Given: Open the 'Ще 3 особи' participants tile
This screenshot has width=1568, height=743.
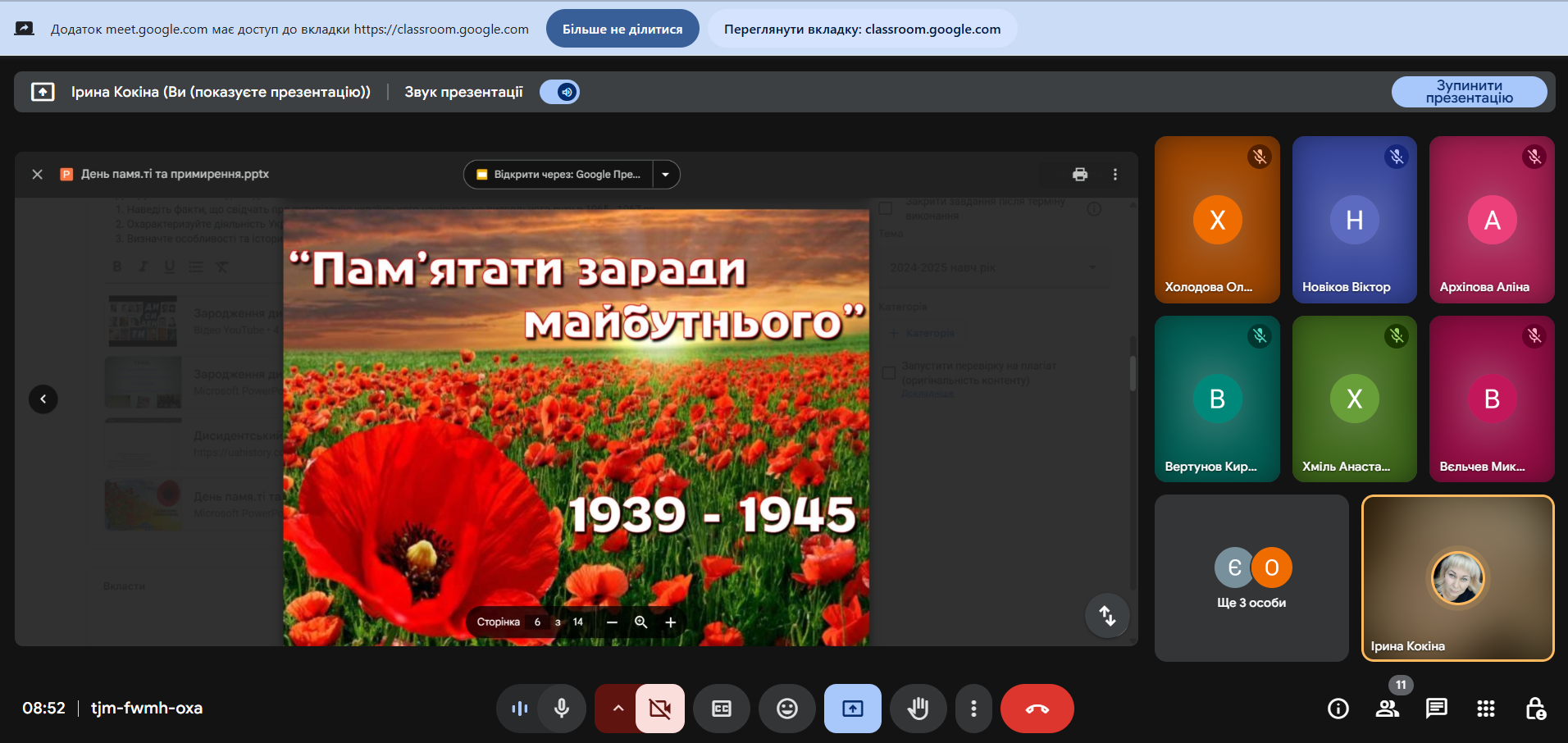Looking at the screenshot, I should click(x=1251, y=578).
